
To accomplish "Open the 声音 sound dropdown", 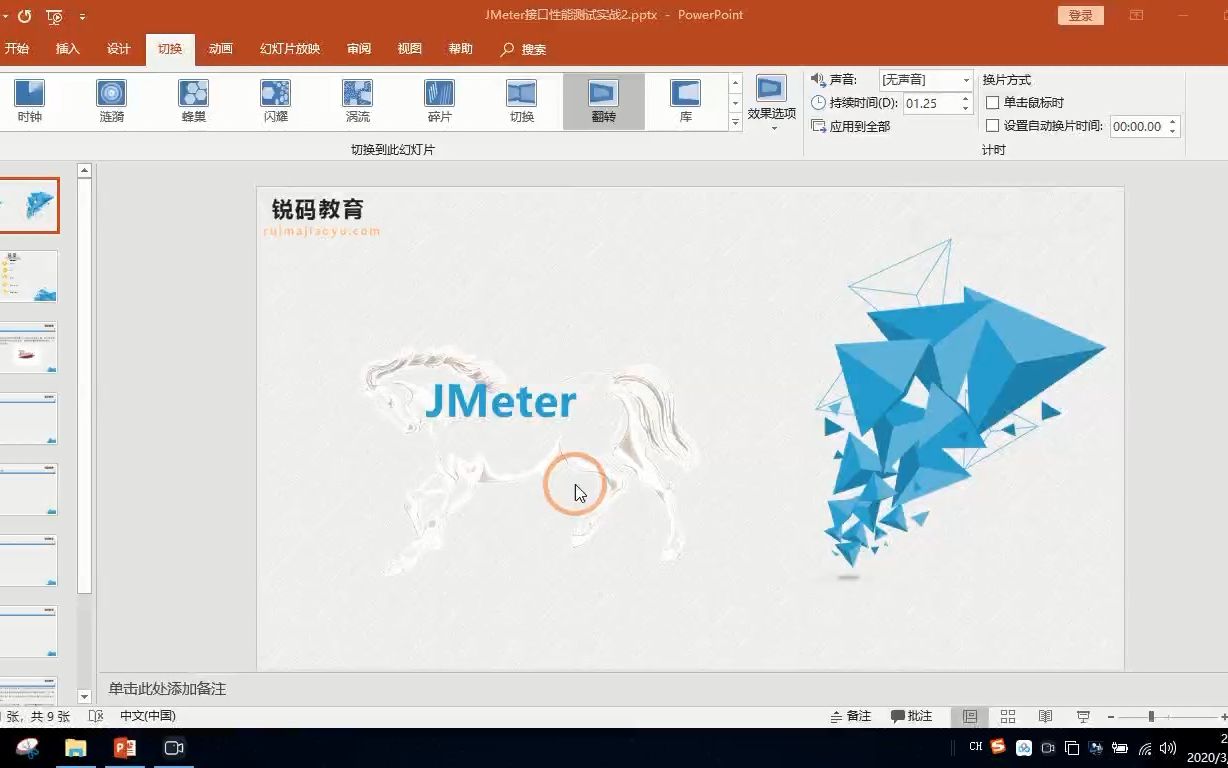I will [965, 79].
